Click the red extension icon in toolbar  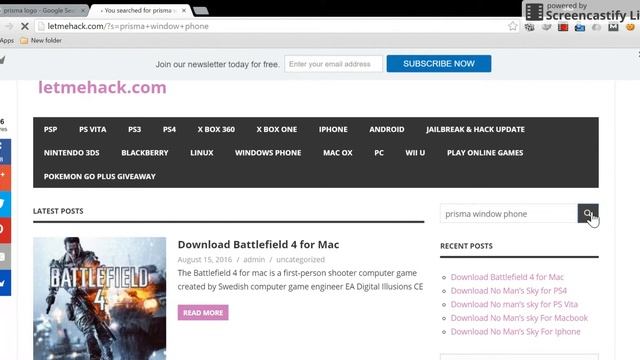pyautogui.click(x=563, y=27)
